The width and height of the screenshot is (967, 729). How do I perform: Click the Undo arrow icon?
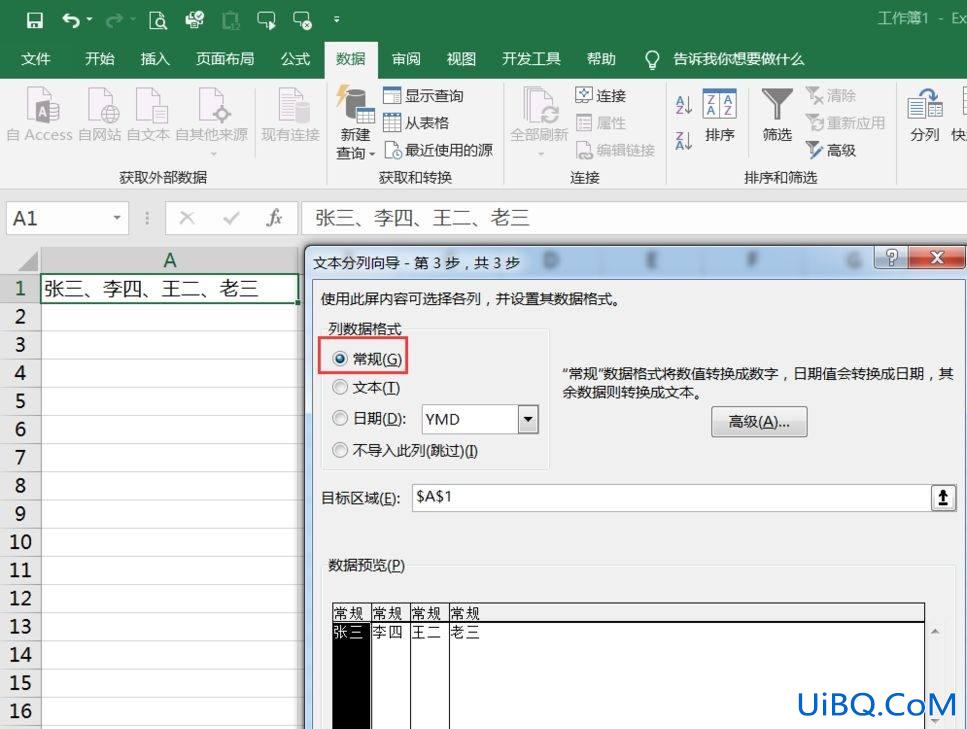(70, 20)
